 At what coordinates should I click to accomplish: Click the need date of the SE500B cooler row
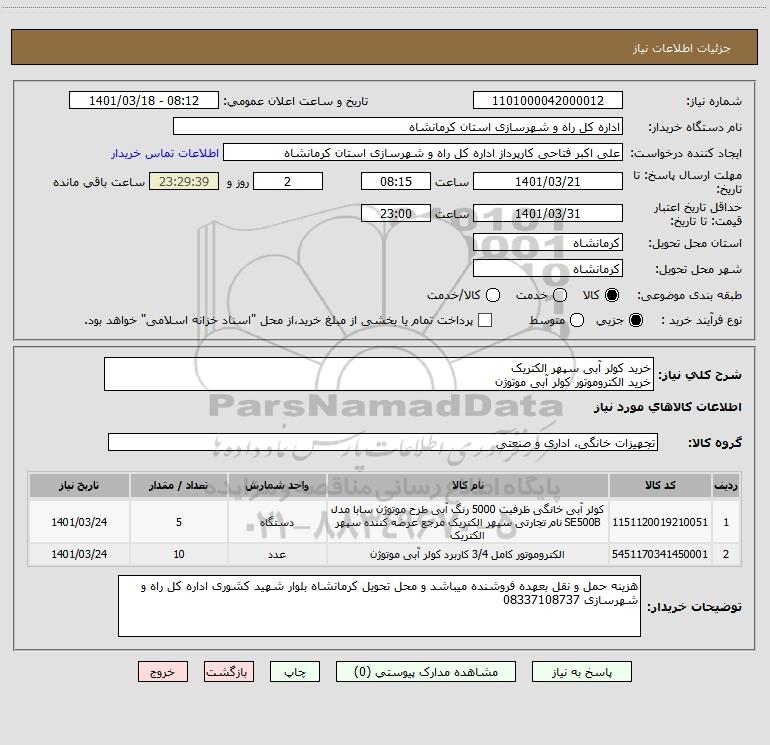79,522
